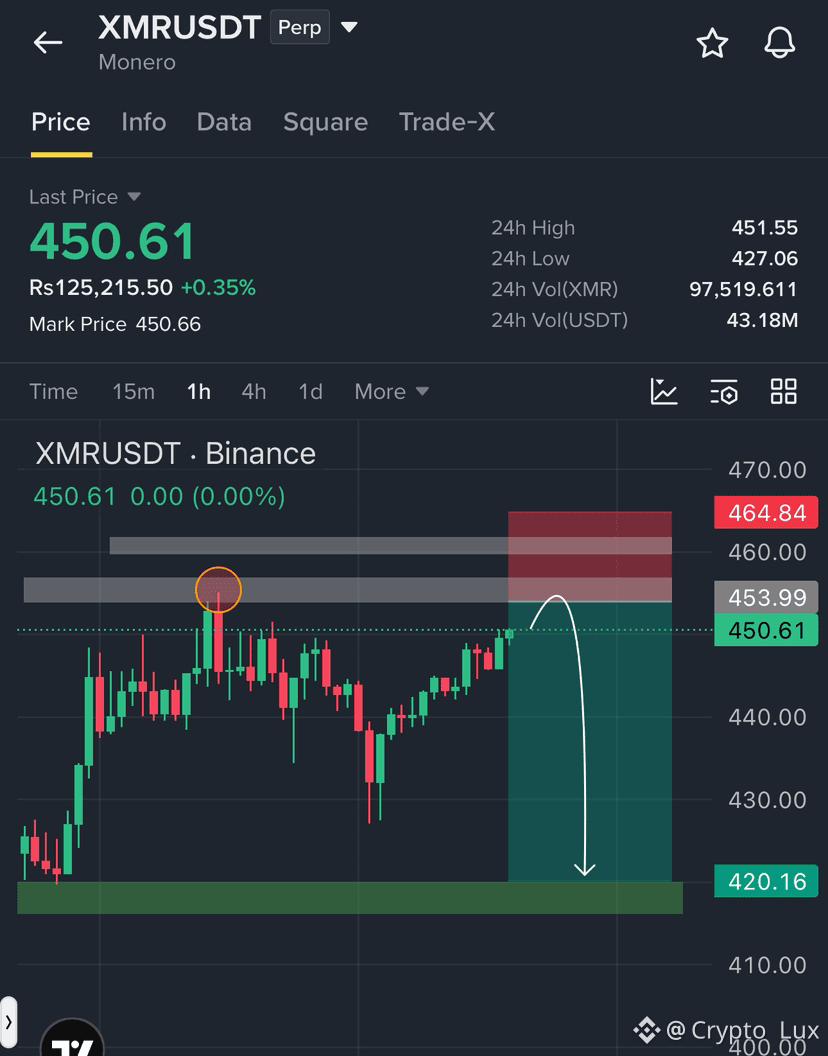The height and width of the screenshot is (1056, 828).
Task: Select the 4h timeframe
Action: (x=254, y=391)
